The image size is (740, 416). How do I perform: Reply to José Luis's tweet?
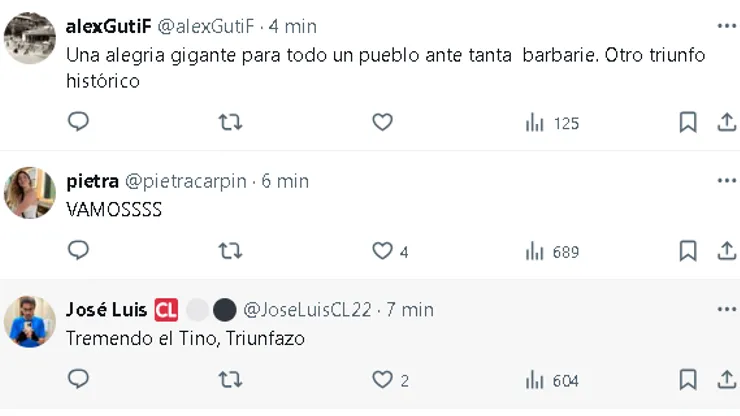coord(78,379)
